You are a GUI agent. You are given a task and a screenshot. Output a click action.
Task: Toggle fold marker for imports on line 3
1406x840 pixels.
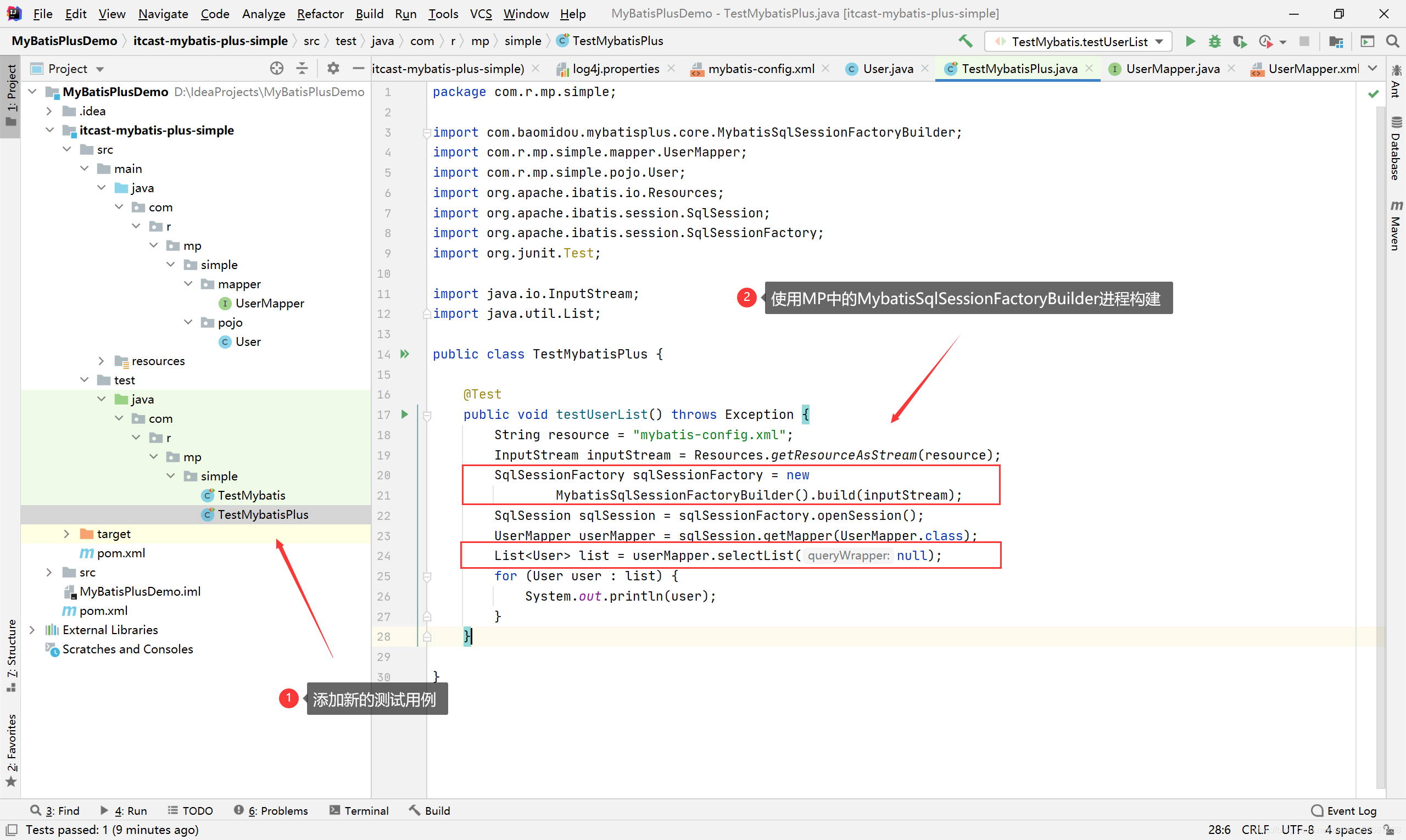tap(427, 133)
